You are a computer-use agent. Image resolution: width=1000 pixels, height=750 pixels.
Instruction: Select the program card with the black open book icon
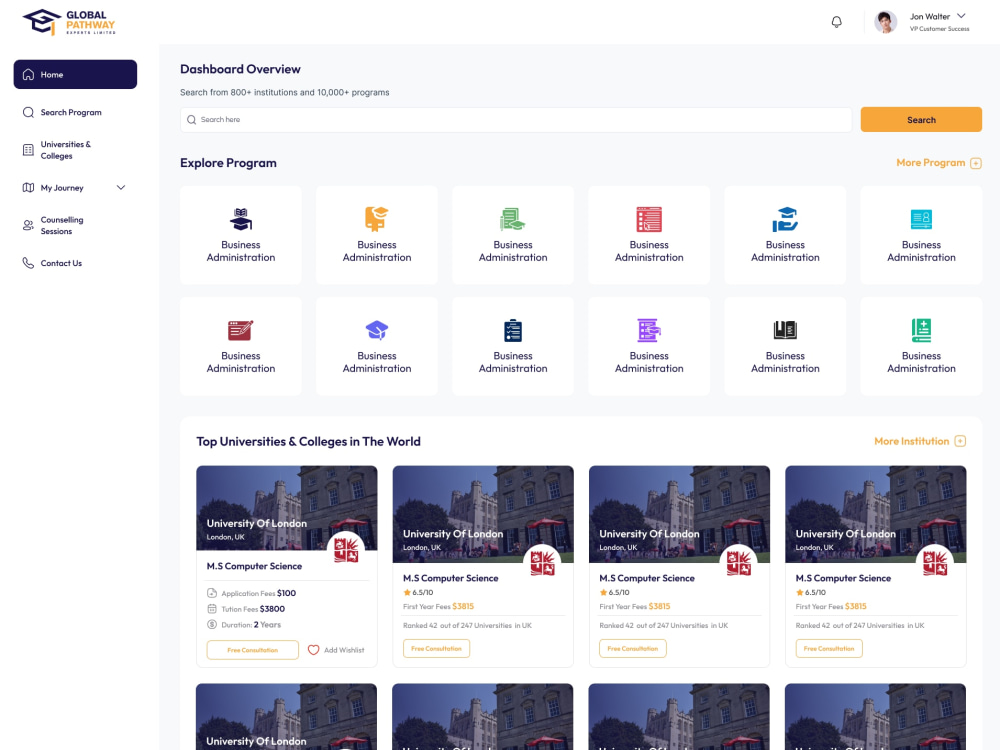coord(785,346)
